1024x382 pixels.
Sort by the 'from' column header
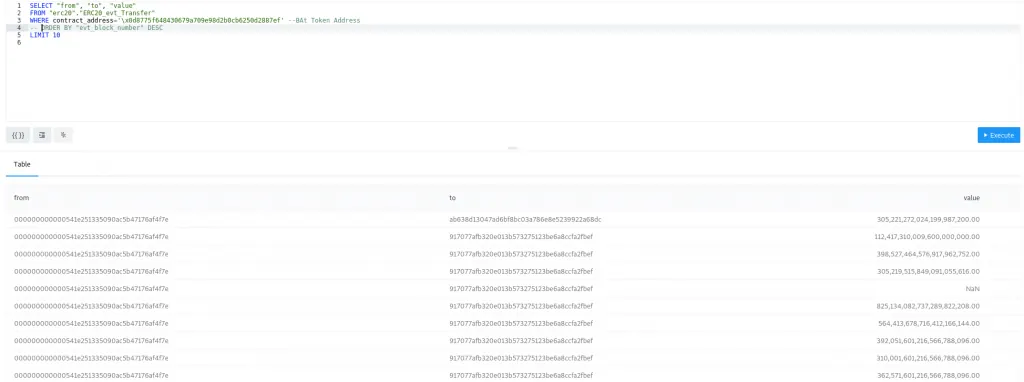click(22, 197)
